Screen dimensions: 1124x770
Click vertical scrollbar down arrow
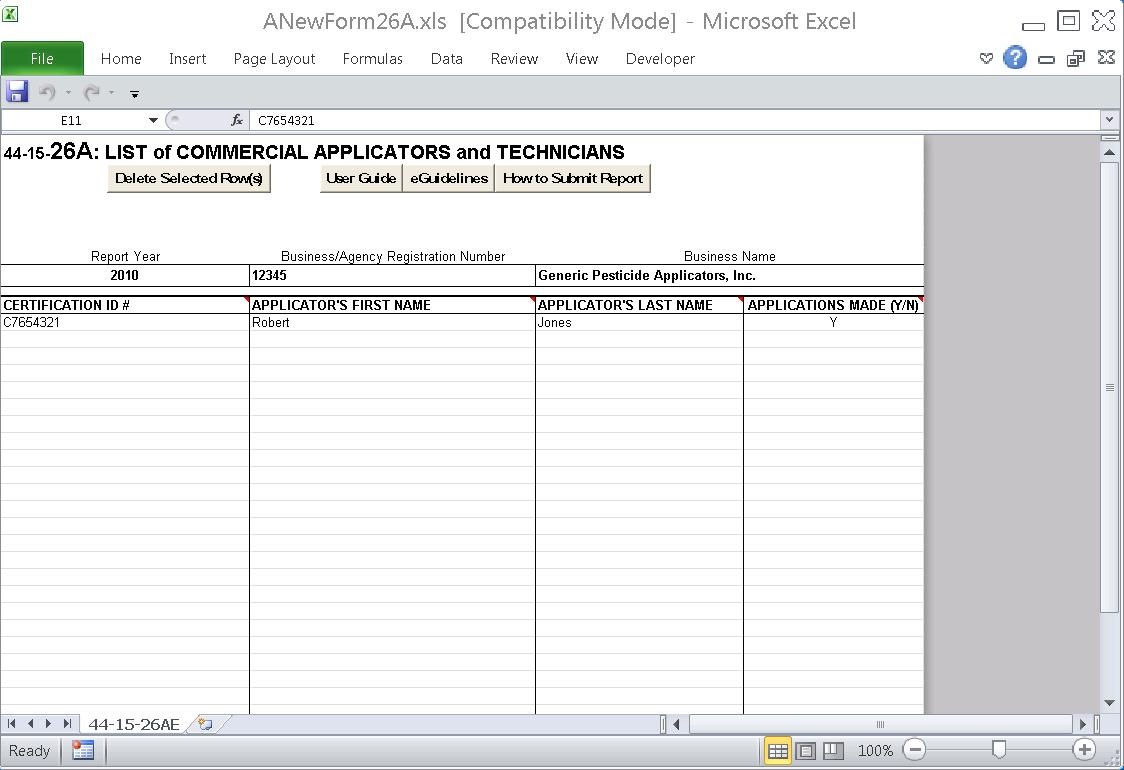point(1109,703)
